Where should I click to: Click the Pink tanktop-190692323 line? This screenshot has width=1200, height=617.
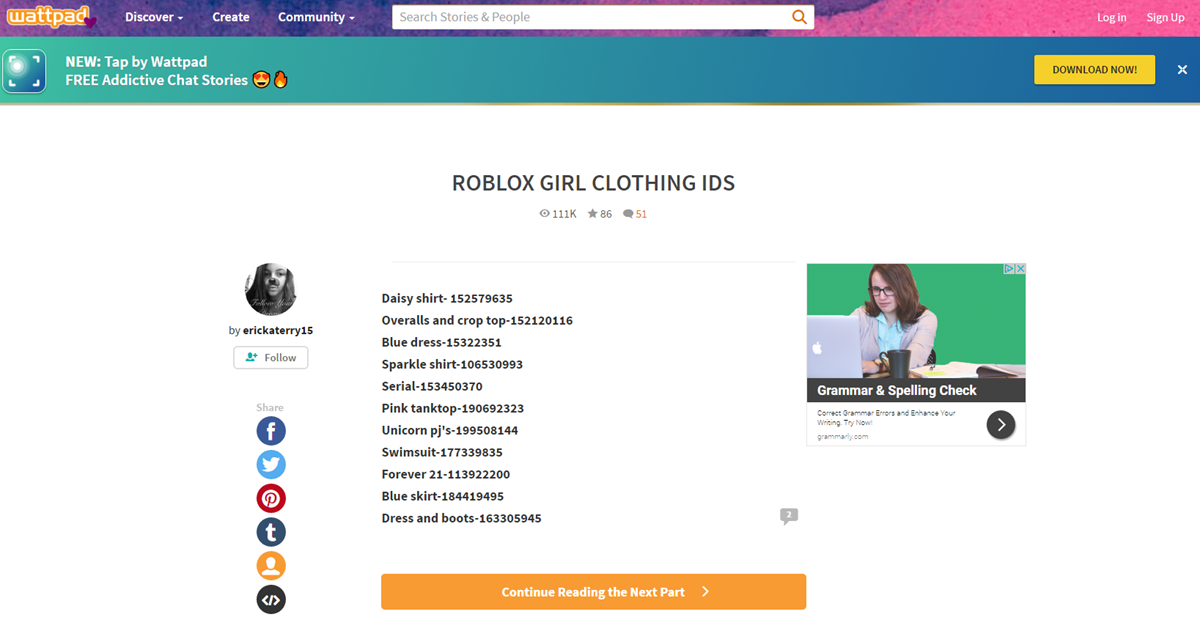(453, 409)
